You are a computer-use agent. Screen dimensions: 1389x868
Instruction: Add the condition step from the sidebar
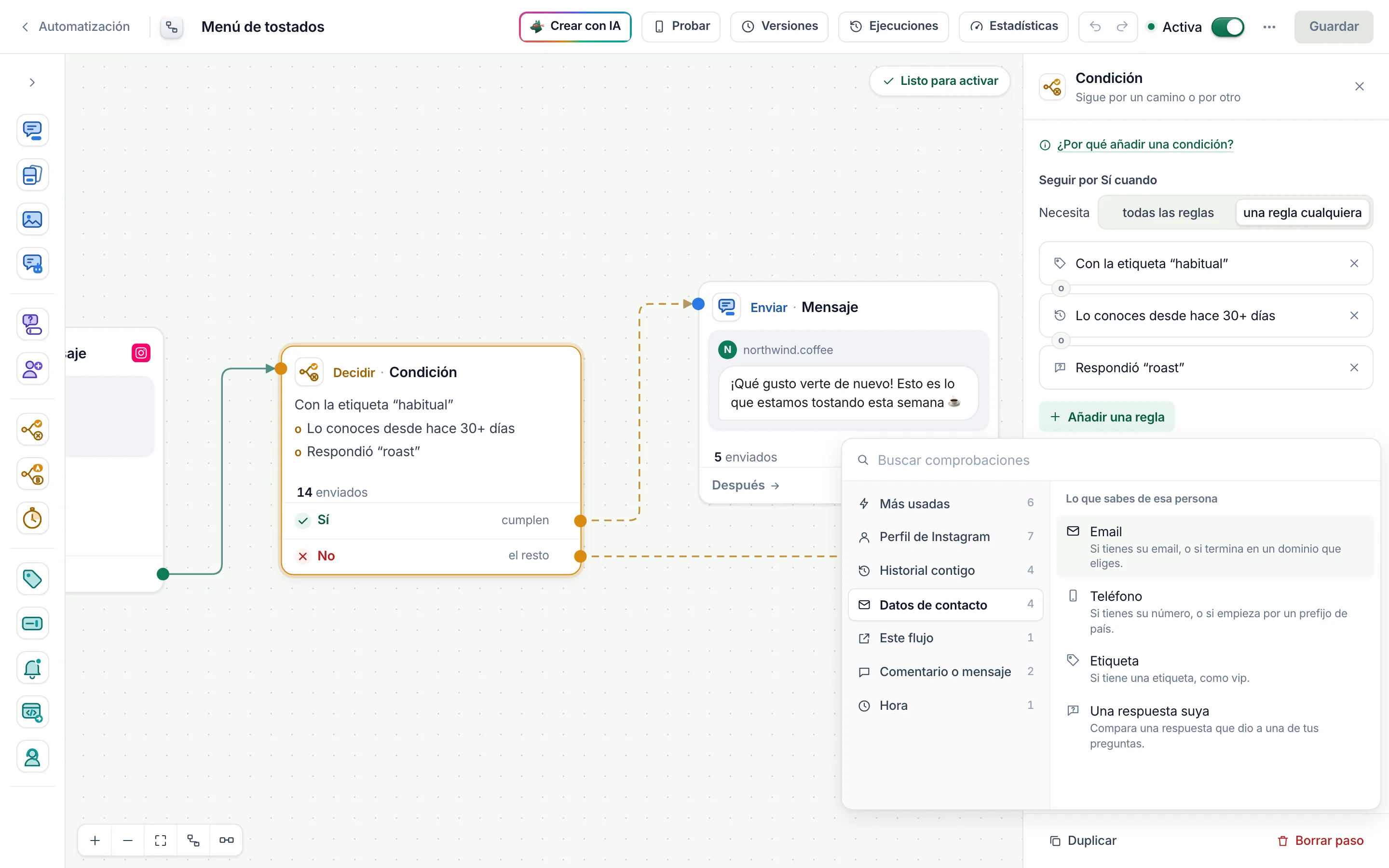(32, 429)
